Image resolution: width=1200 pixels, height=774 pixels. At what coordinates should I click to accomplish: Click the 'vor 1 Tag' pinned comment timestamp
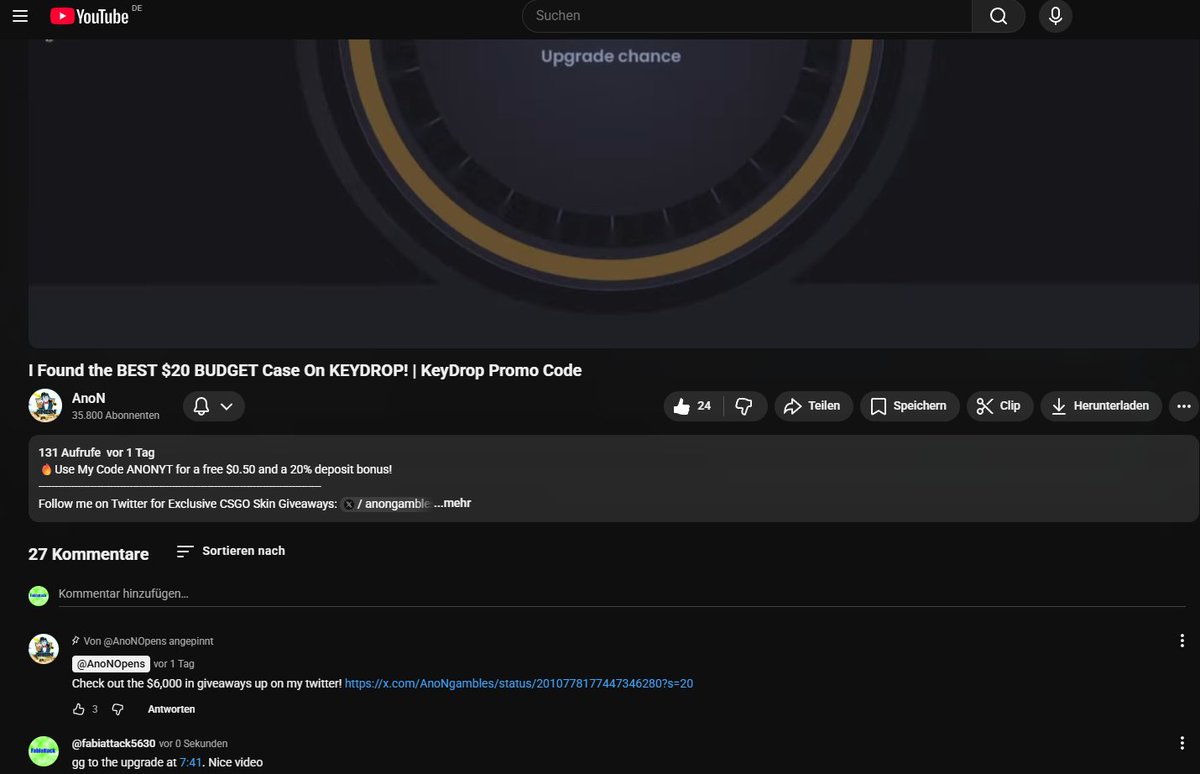[174, 664]
